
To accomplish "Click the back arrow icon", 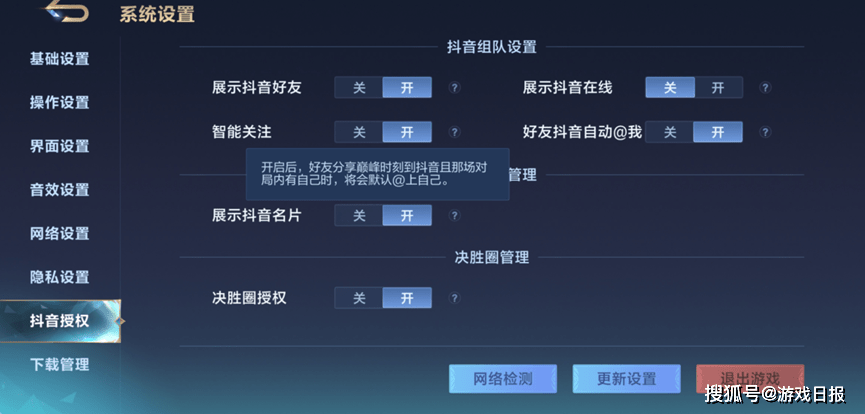I will 66,13.
